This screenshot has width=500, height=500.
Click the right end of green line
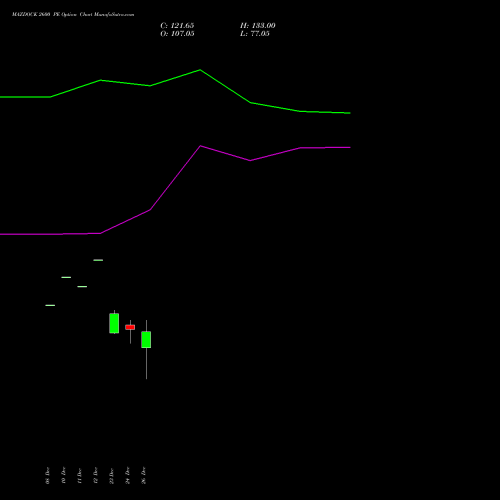349,113
